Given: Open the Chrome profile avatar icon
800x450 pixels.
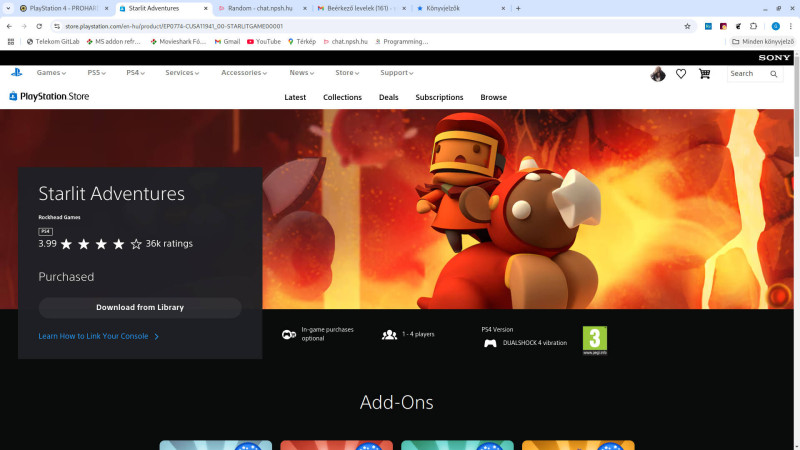Looking at the screenshot, I should (x=776, y=26).
